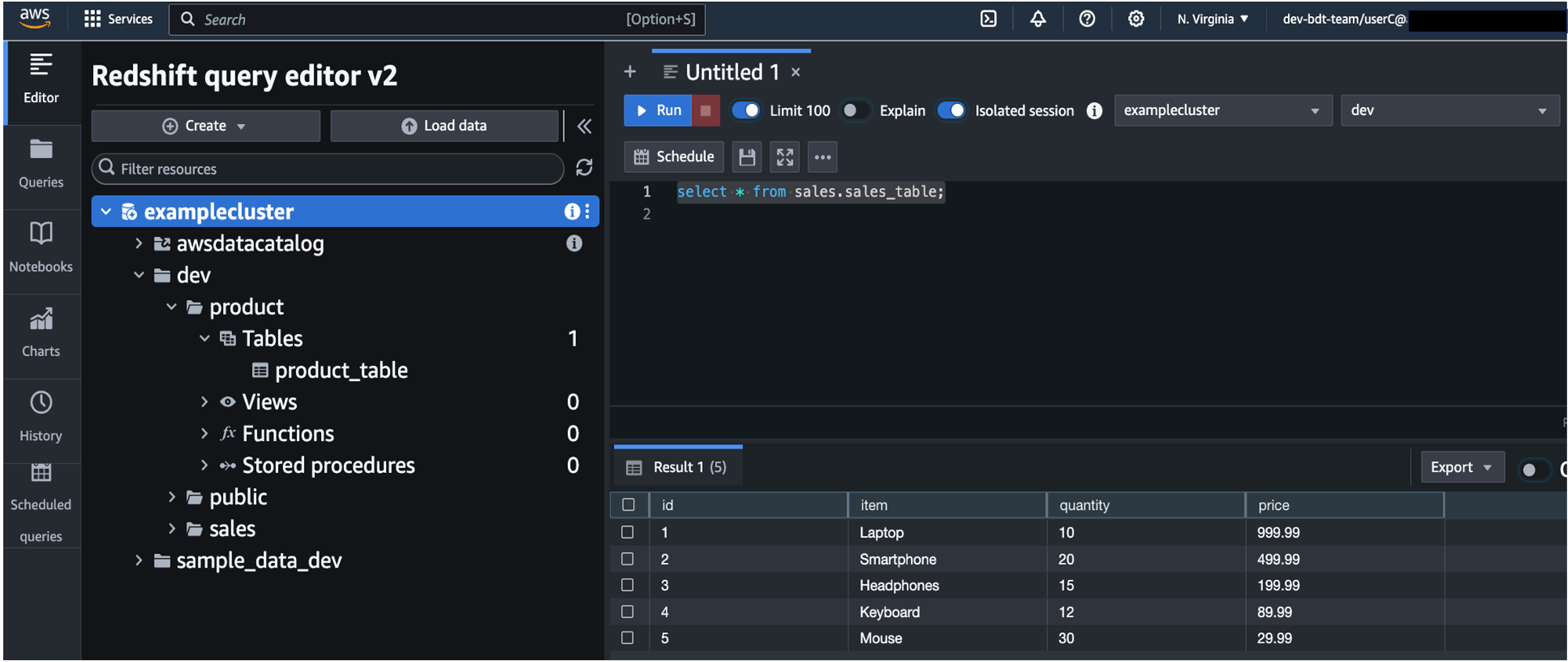
Task: Enable the Explain toggle
Action: click(x=854, y=110)
